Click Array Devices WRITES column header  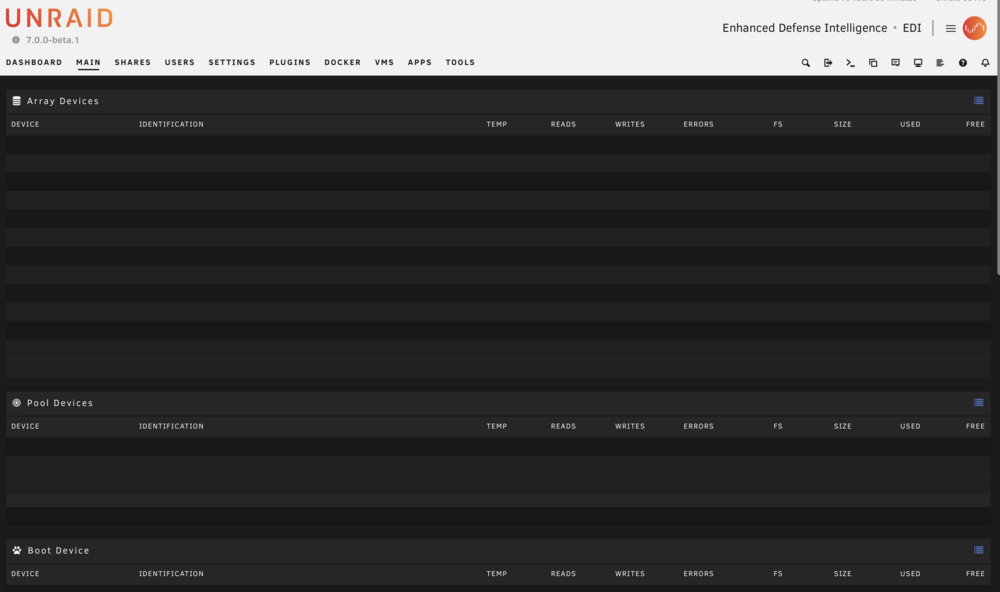pos(629,124)
